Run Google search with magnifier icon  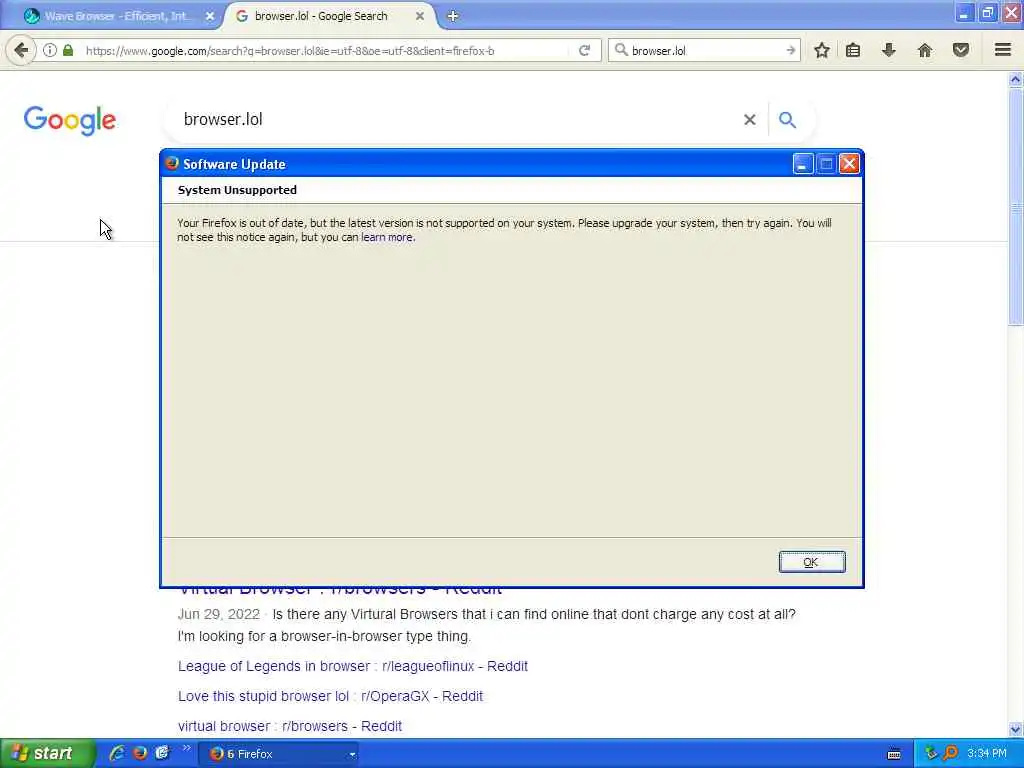coord(787,120)
